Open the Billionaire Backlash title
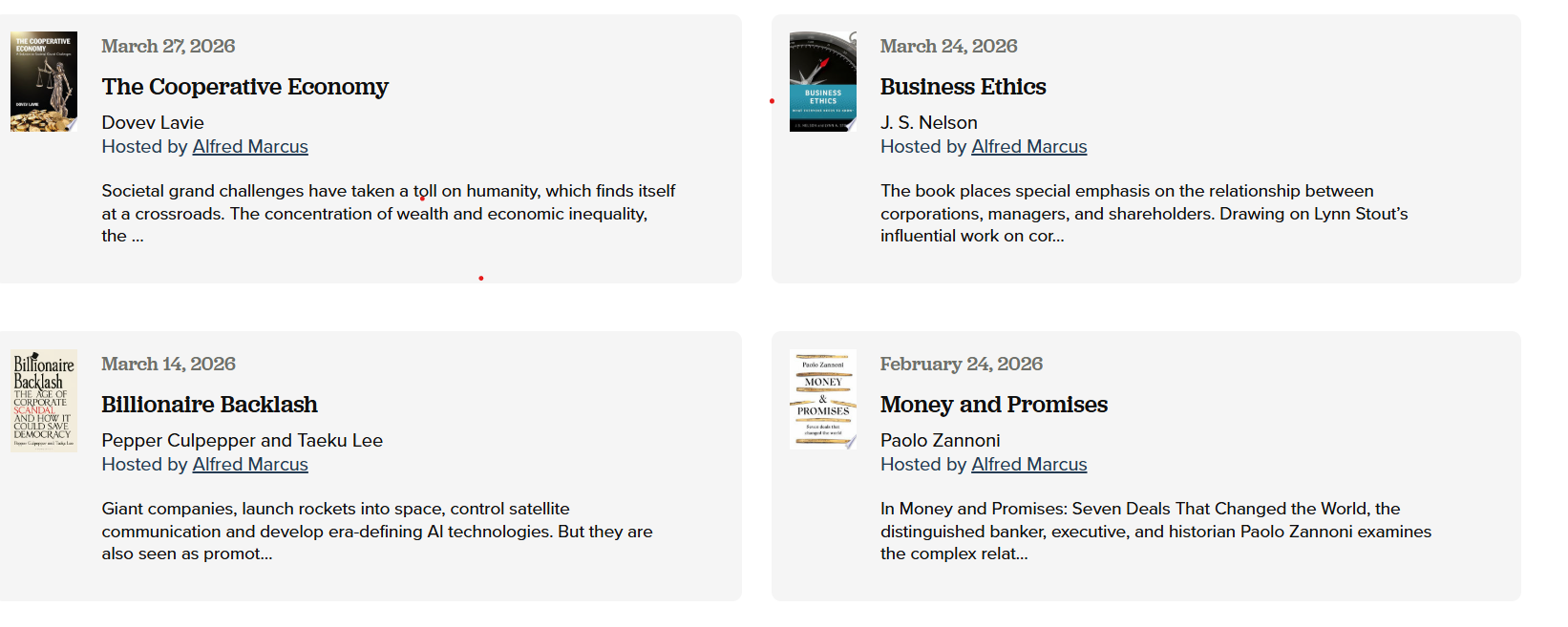Viewport: 1568px width, 627px height. click(x=209, y=405)
